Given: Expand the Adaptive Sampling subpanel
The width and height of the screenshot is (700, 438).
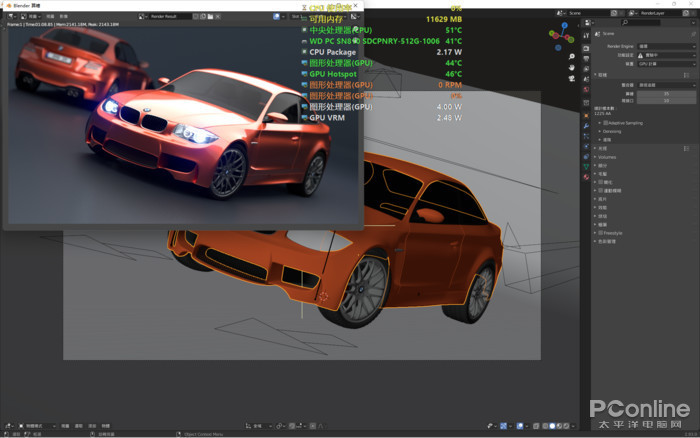Looking at the screenshot, I should (600, 123).
